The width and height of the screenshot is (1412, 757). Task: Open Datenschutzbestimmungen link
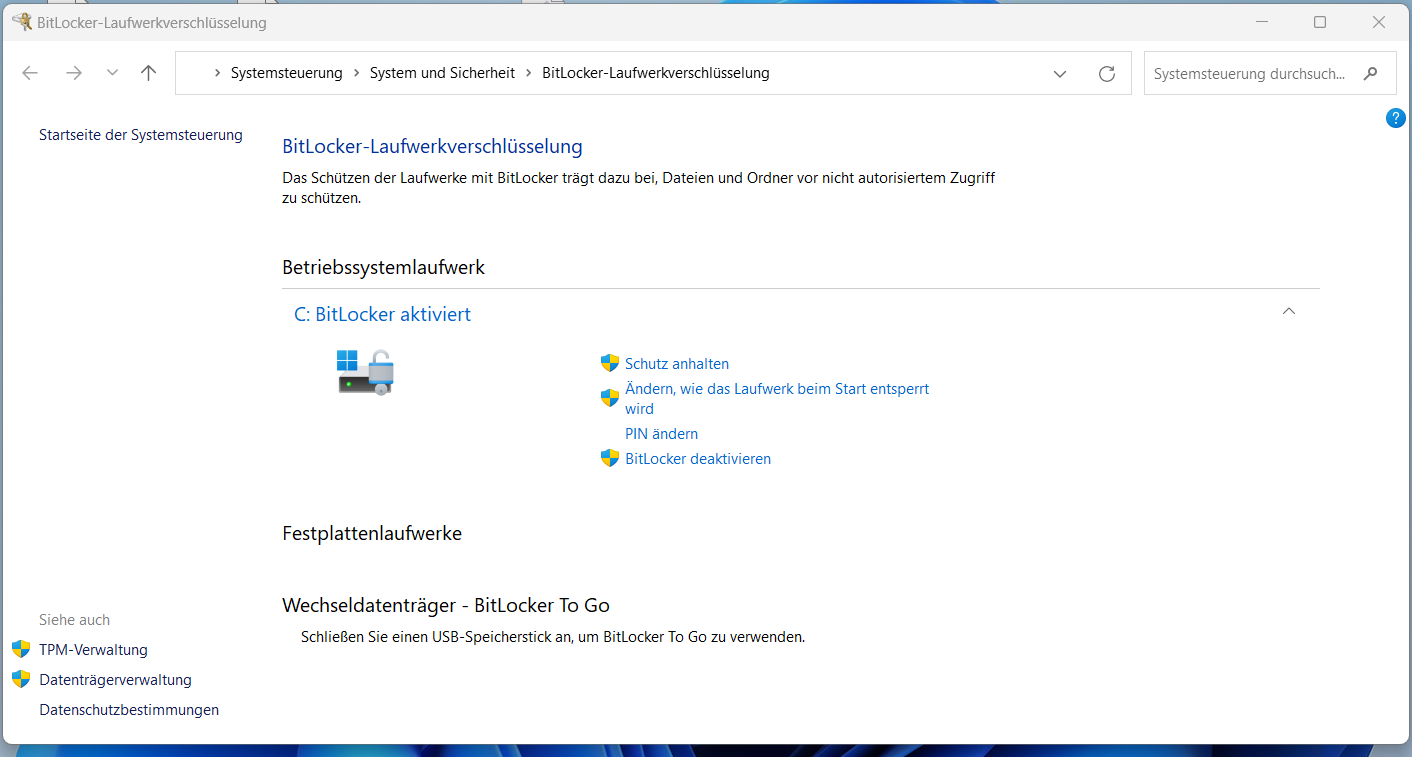coord(129,710)
